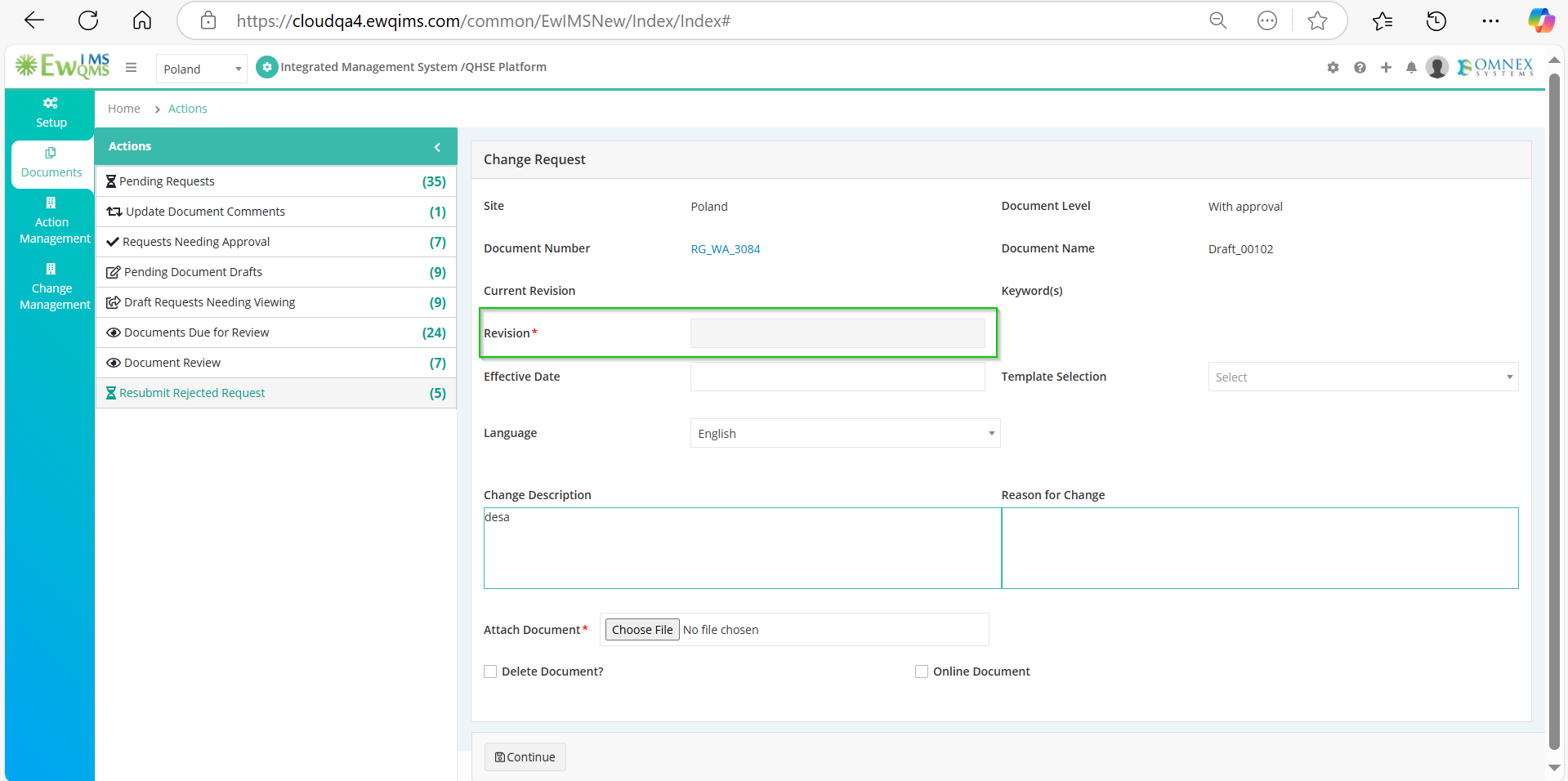Click the page vertical scrollbar
Screen dimensions: 1568x781
point(1555,412)
